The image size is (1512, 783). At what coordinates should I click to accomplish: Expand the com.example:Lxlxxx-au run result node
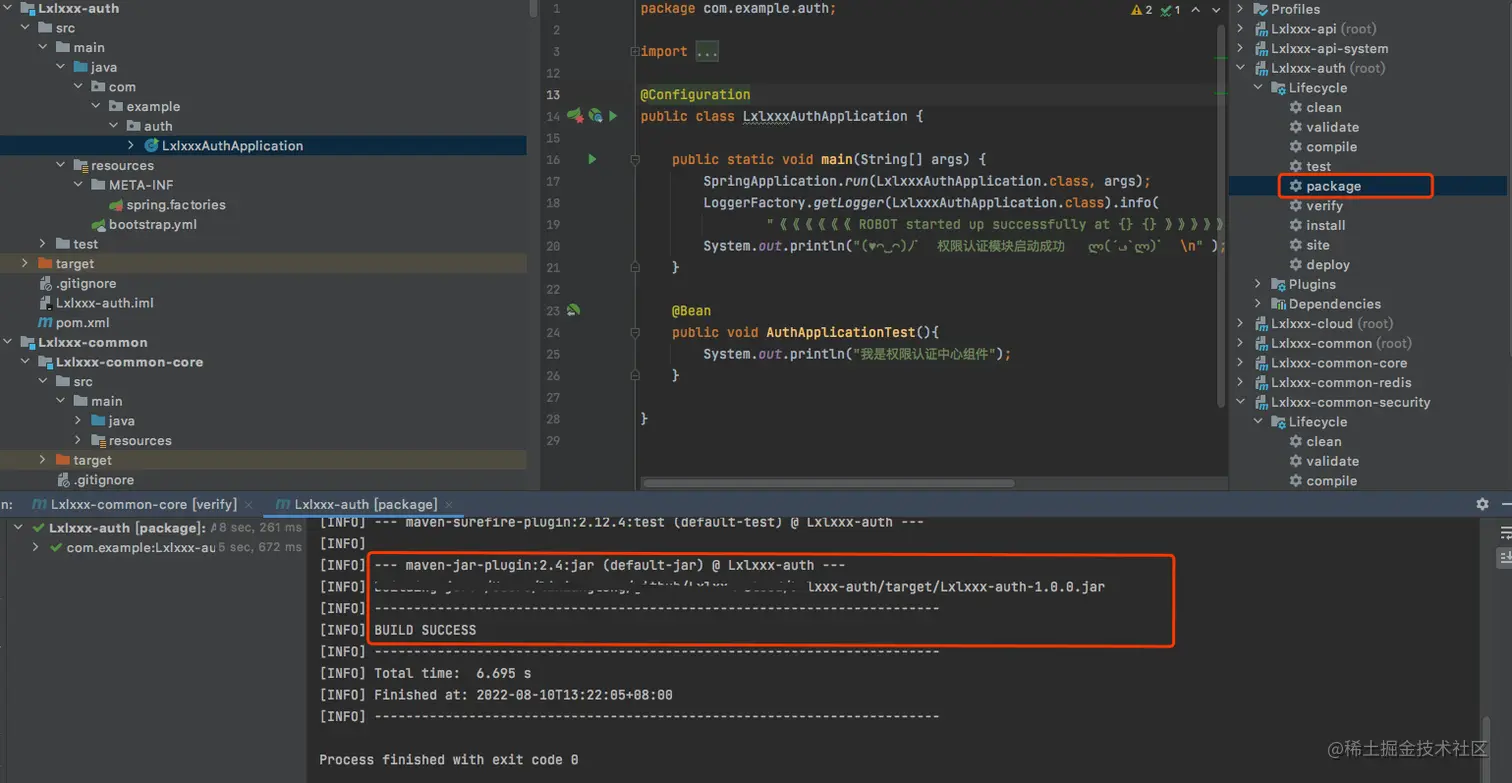(x=37, y=548)
